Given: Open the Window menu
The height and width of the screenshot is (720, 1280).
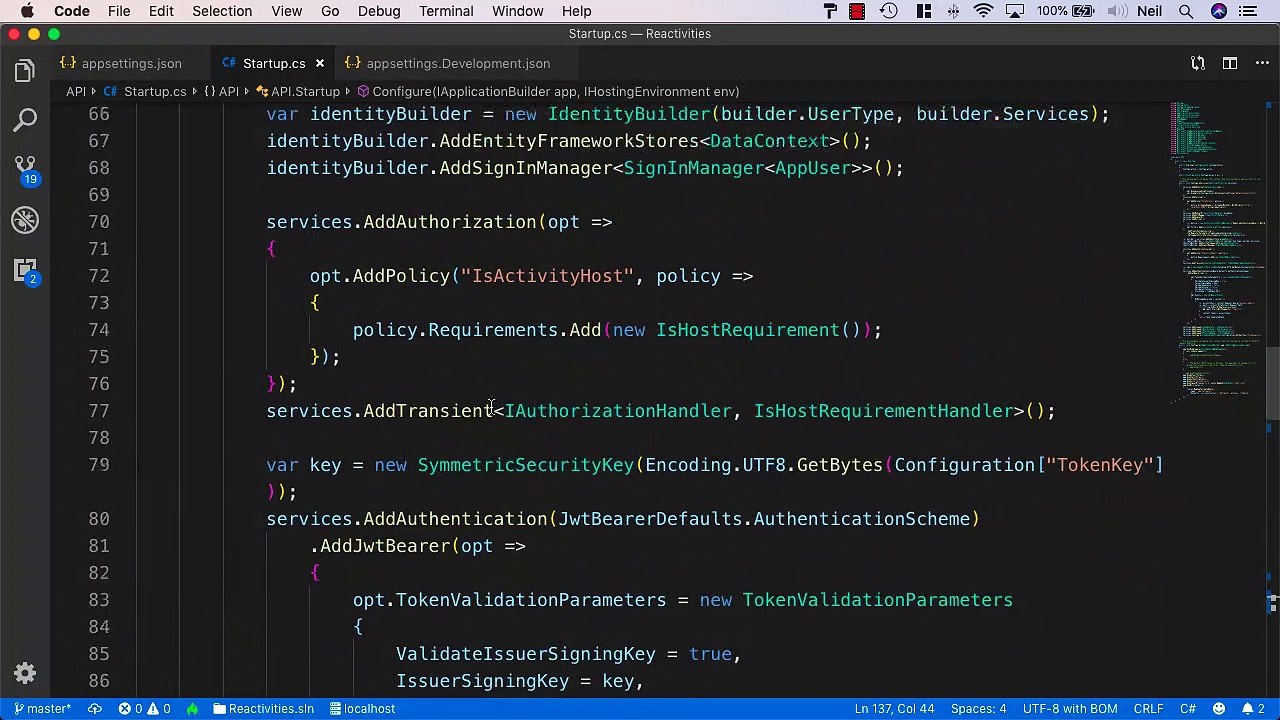Looking at the screenshot, I should tap(517, 11).
